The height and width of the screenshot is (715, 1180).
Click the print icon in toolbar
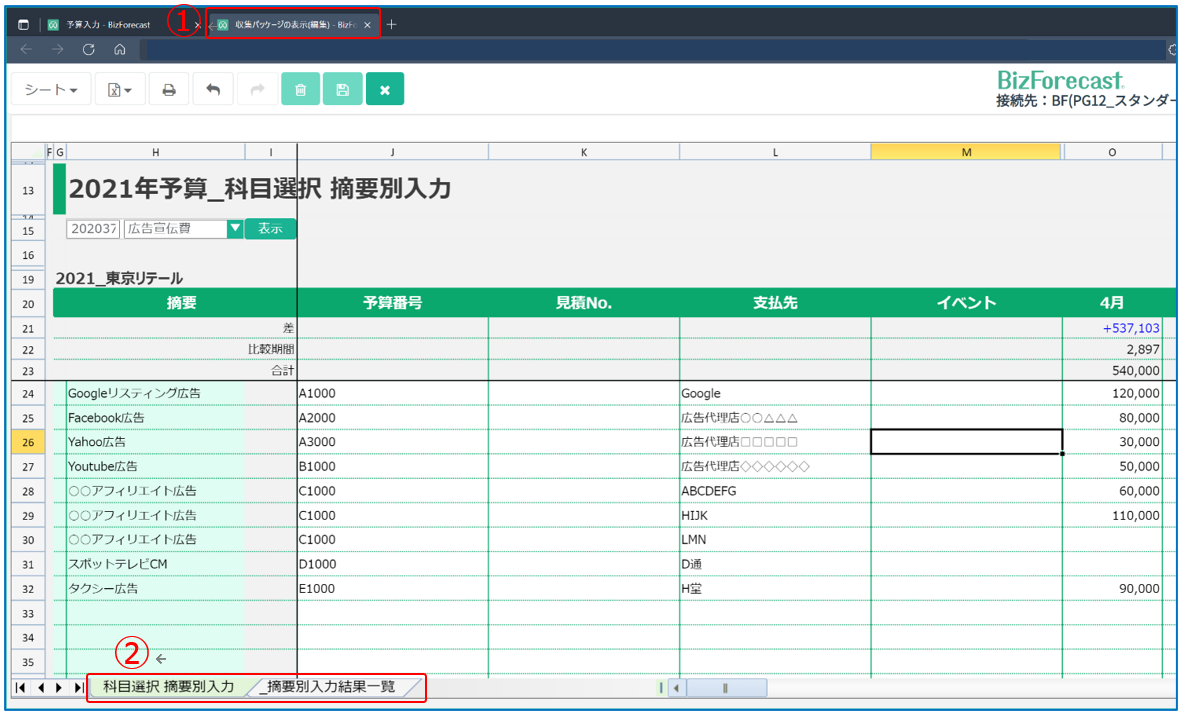click(169, 90)
